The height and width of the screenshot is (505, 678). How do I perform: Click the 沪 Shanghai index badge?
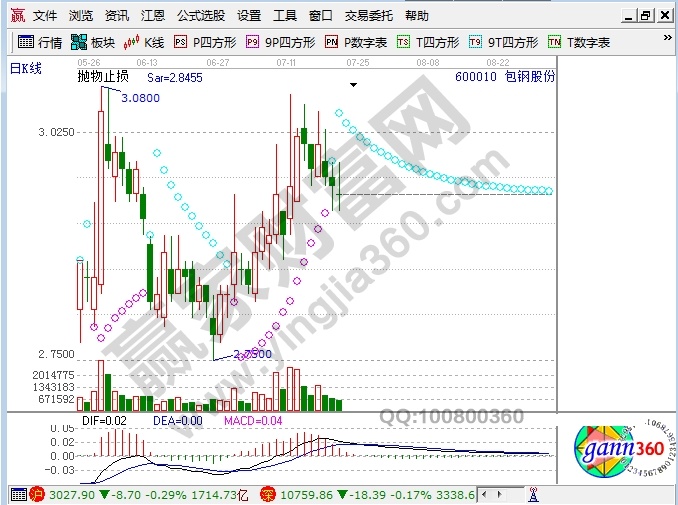coord(36,494)
